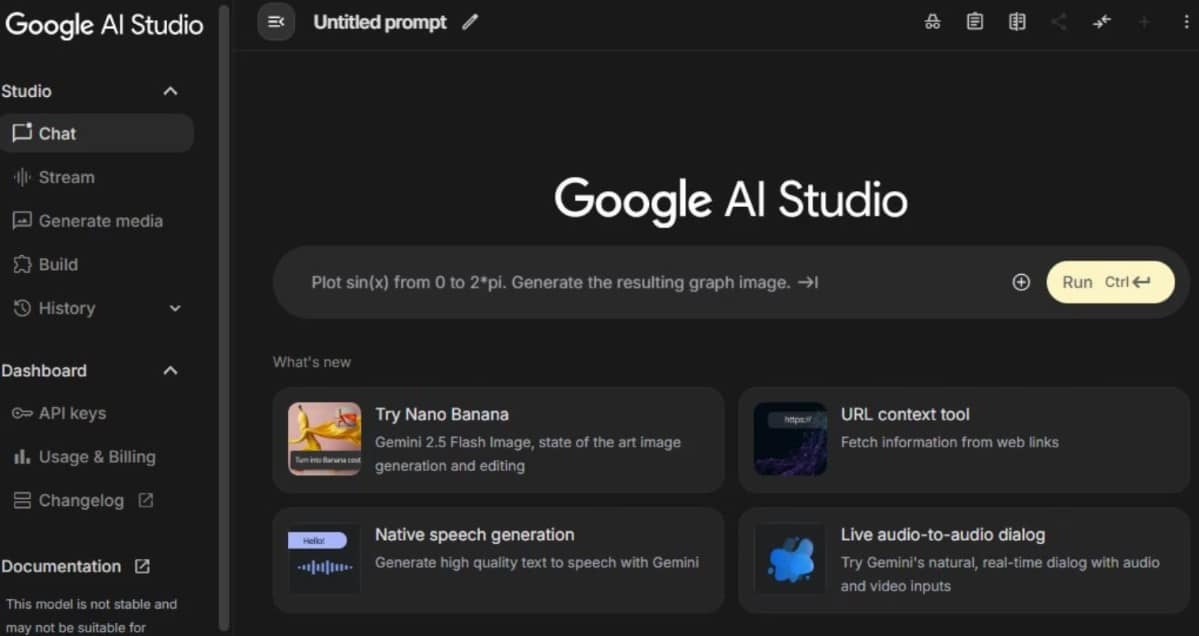The width and height of the screenshot is (1199, 636).
Task: Click the plus icon in the toolbar
Action: click(x=1143, y=21)
